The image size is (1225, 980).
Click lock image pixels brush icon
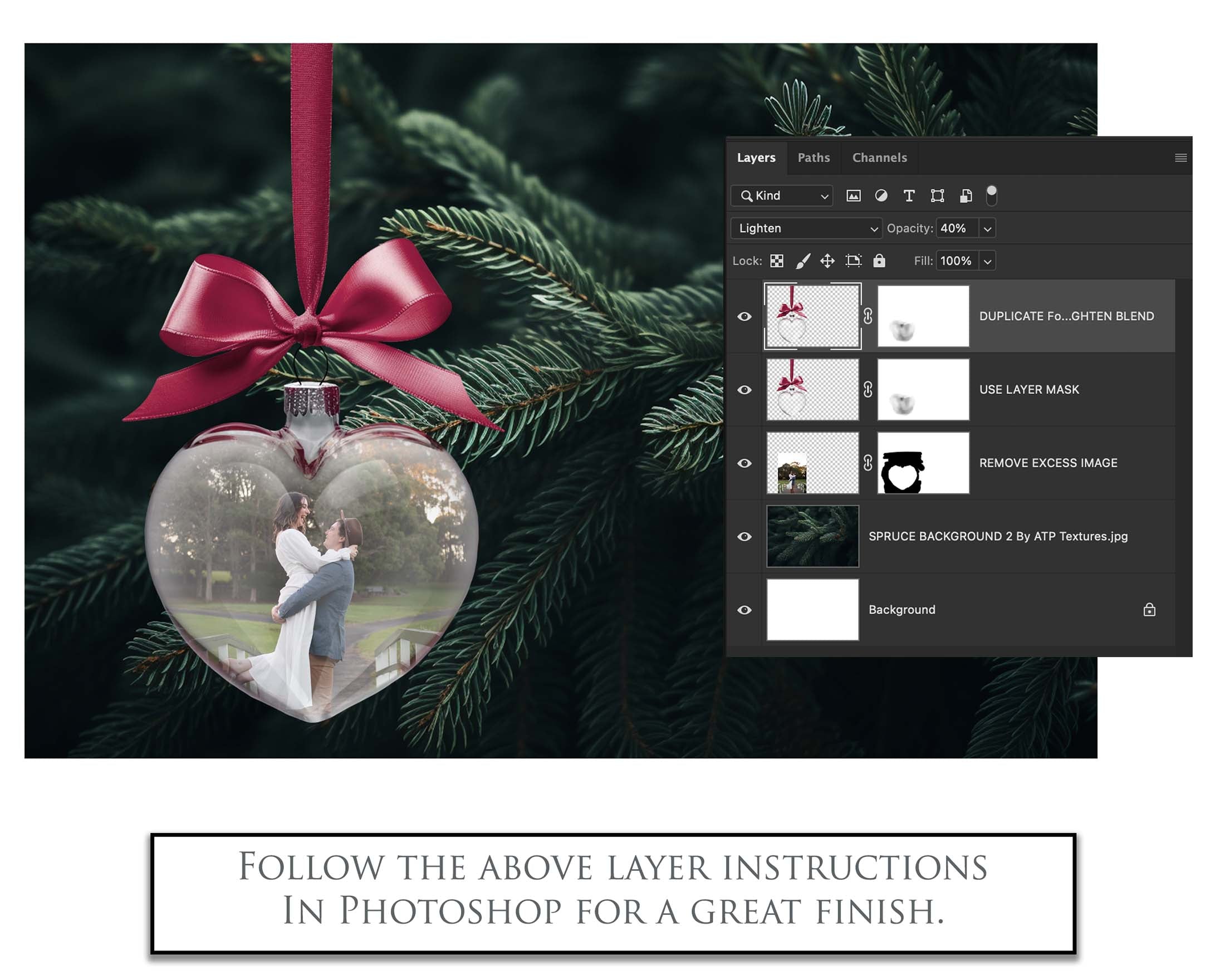802,261
